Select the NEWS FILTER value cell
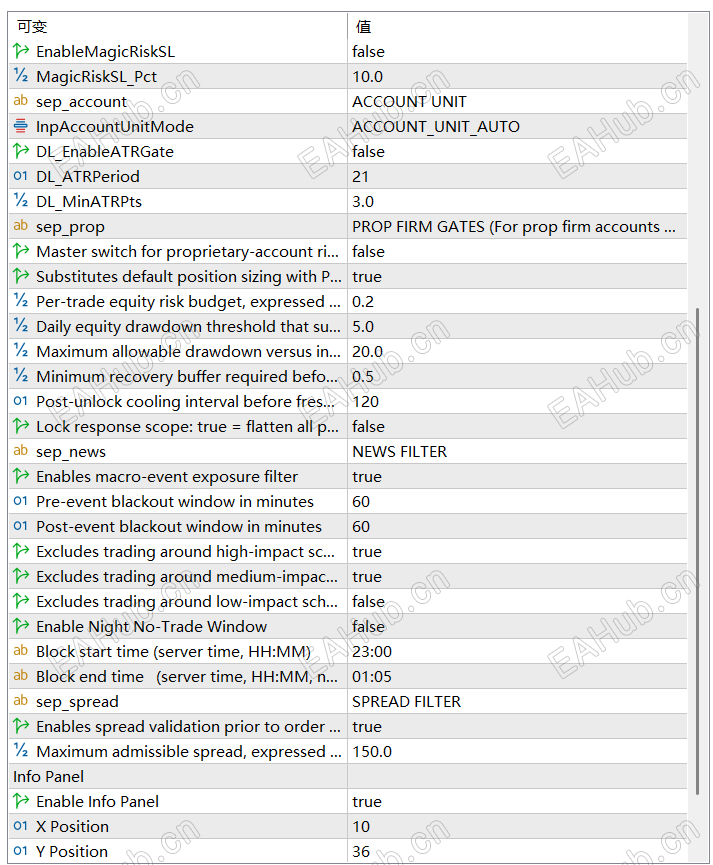Image resolution: width=713 pixels, height=865 pixels. click(517, 451)
